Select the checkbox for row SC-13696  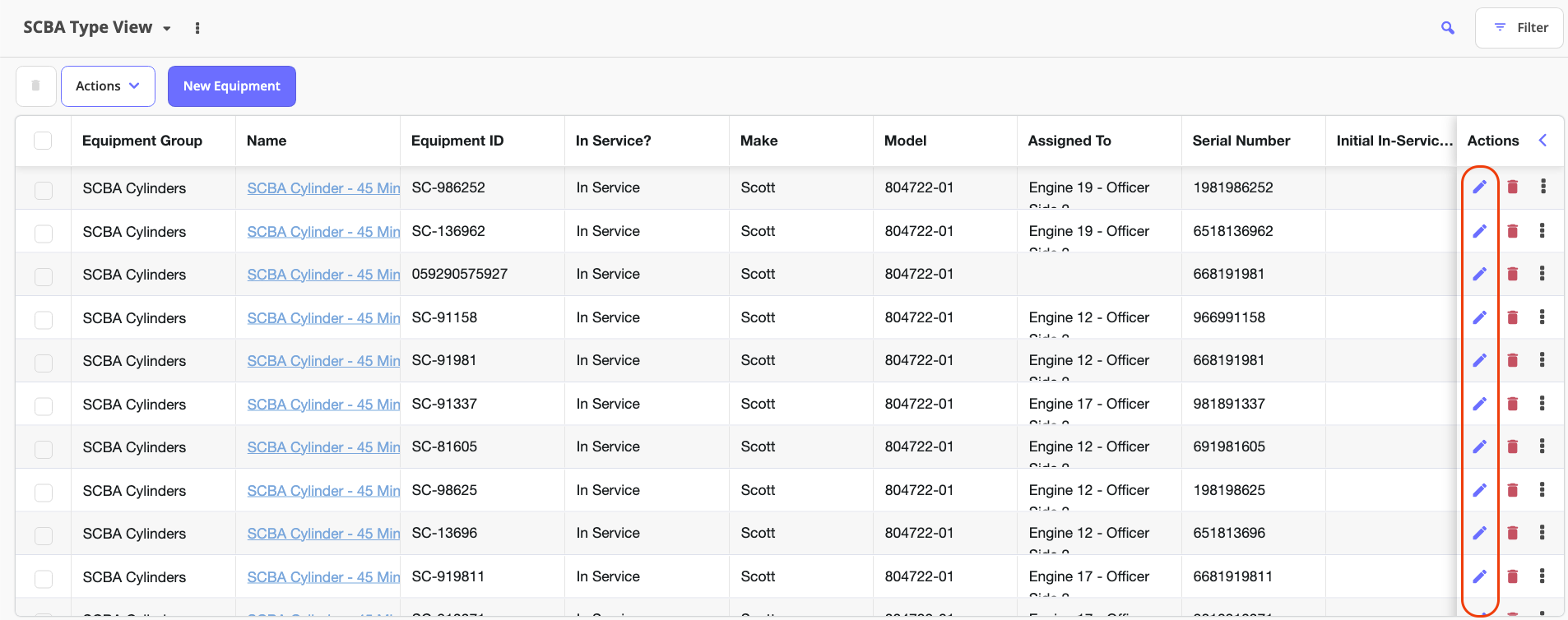point(44,535)
